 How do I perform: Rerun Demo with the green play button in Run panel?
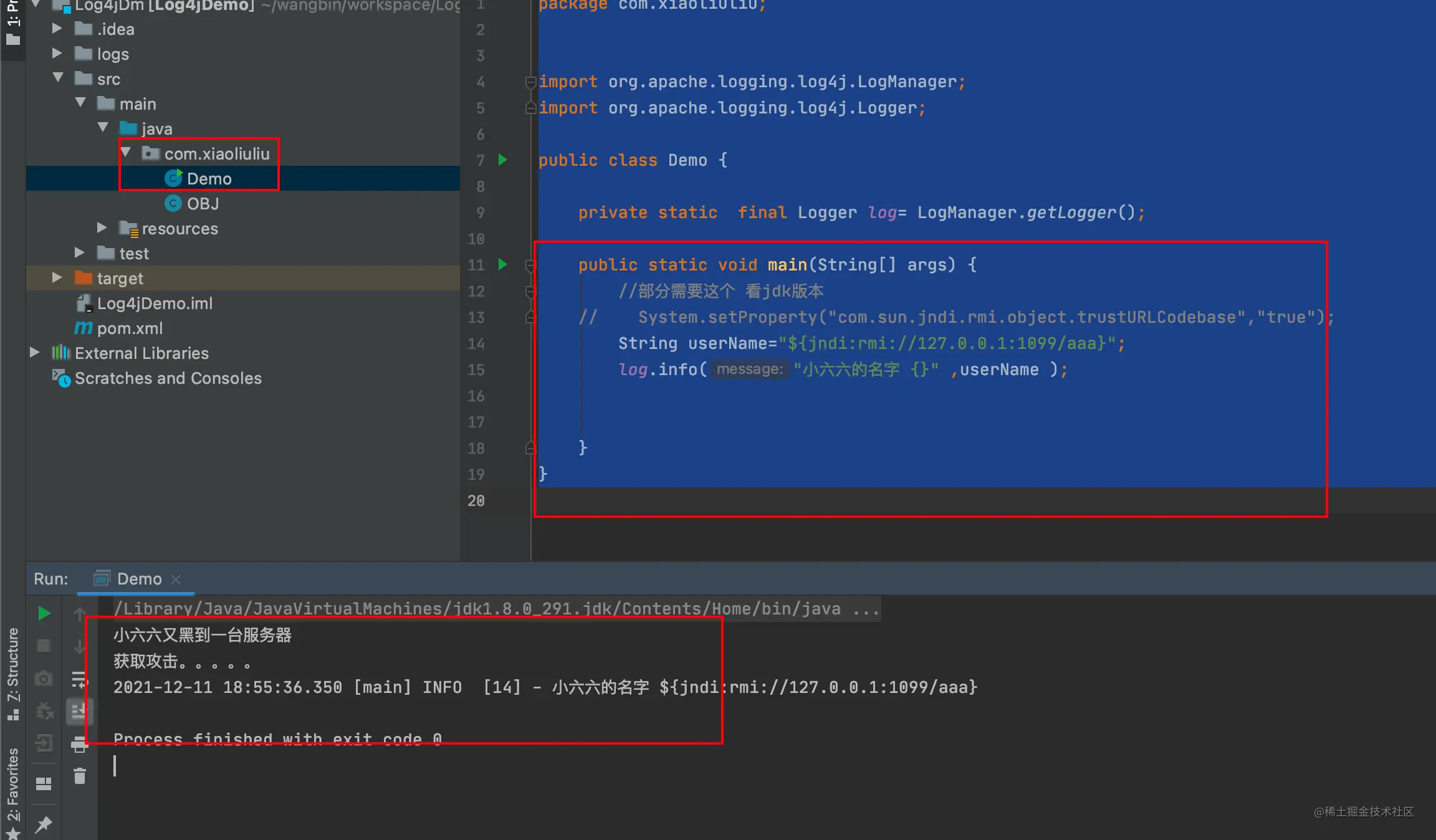tap(44, 613)
